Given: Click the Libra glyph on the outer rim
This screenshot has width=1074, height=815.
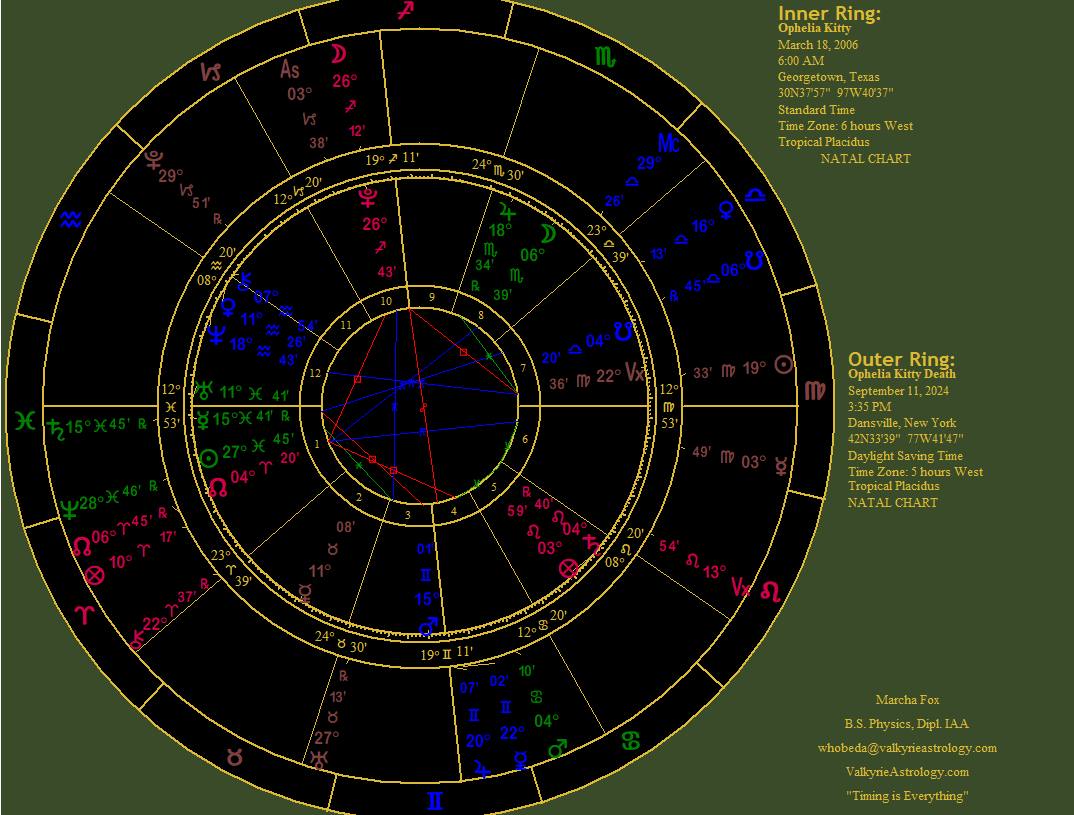Looking at the screenshot, I should 755,194.
